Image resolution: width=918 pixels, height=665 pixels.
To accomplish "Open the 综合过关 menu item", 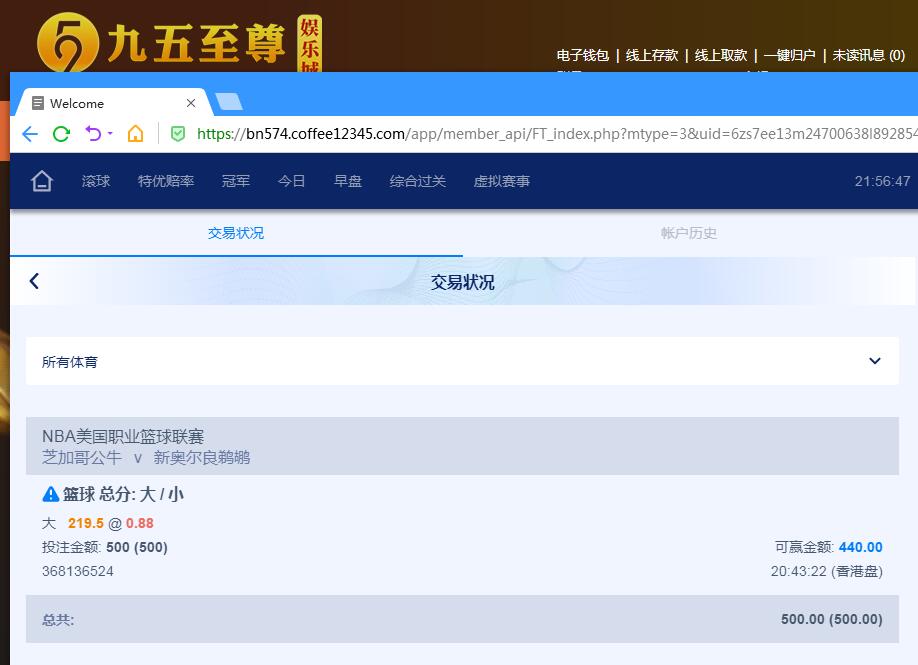I will pos(418,181).
